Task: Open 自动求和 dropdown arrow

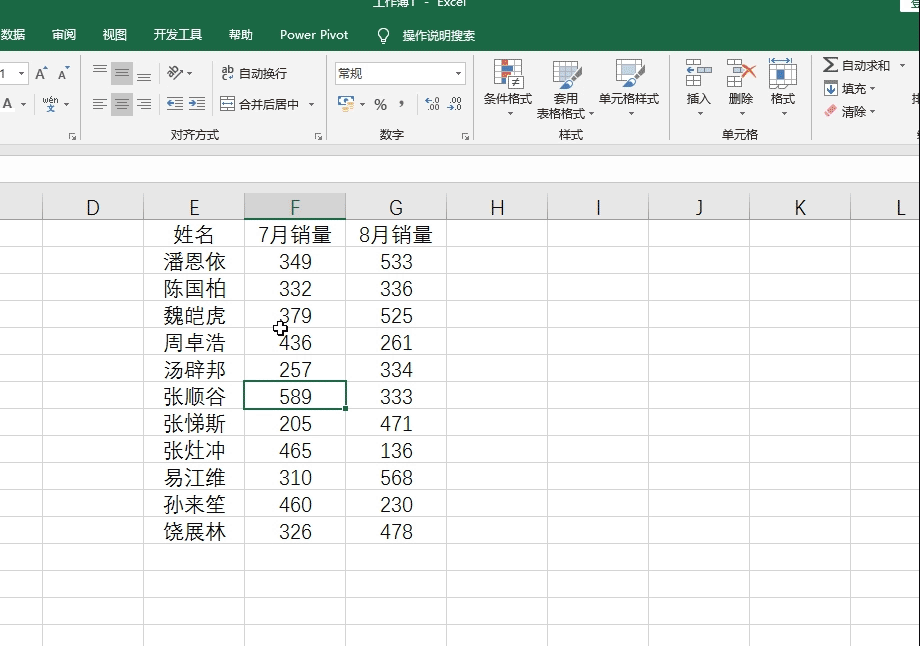Action: click(902, 65)
